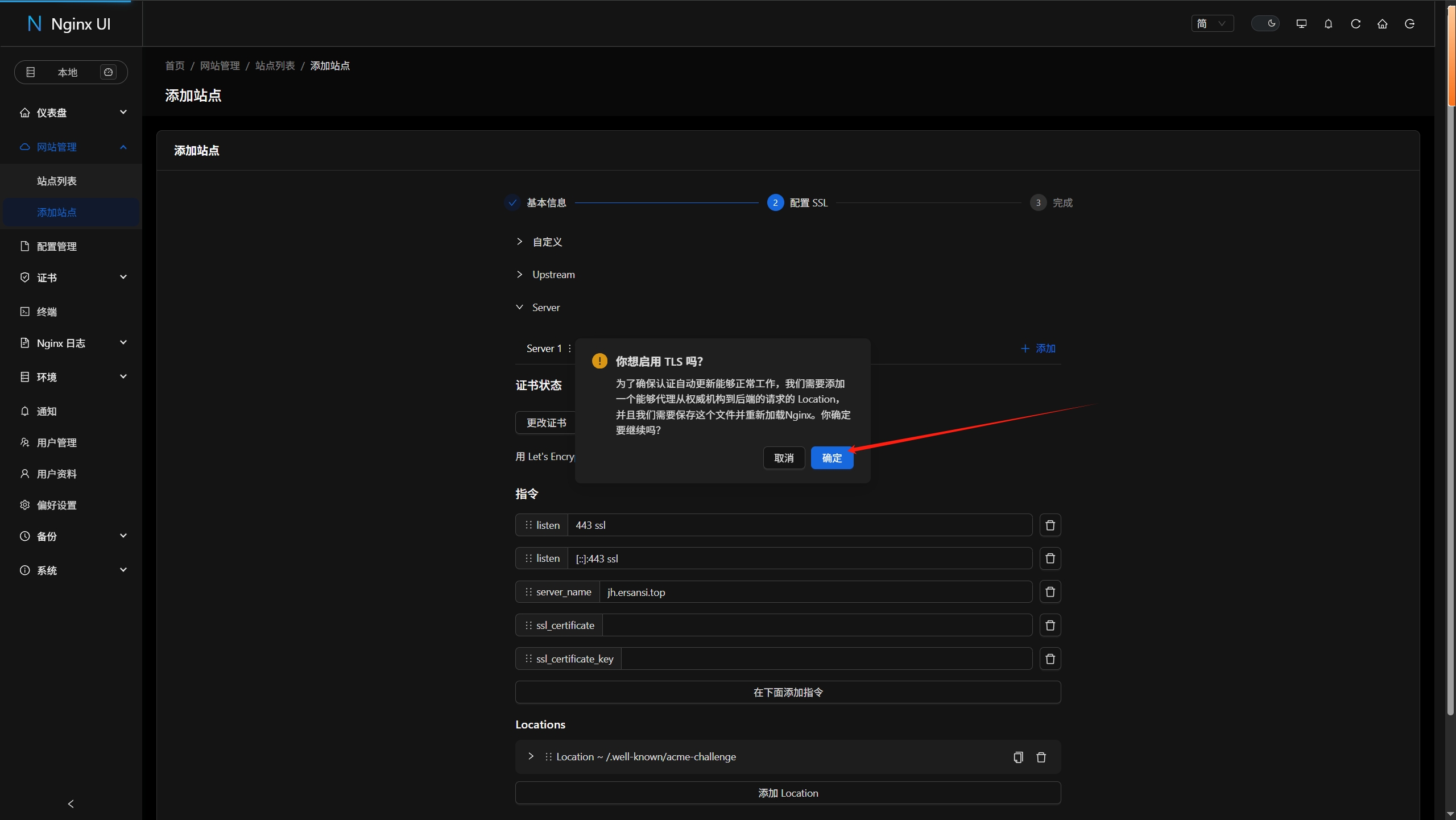Expand the Nginx 日志 sidebar menu
This screenshot has width=1456, height=820.
pyautogui.click(x=71, y=343)
